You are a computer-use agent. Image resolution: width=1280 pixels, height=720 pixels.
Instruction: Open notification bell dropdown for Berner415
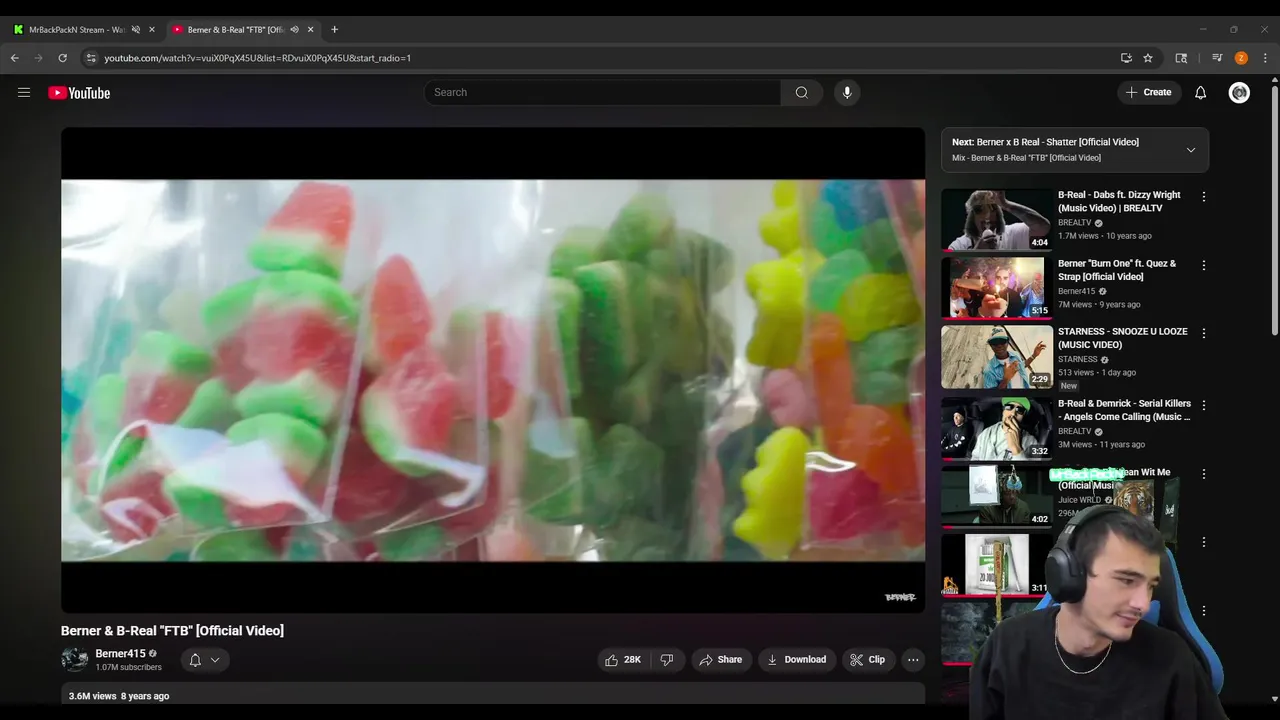click(204, 660)
